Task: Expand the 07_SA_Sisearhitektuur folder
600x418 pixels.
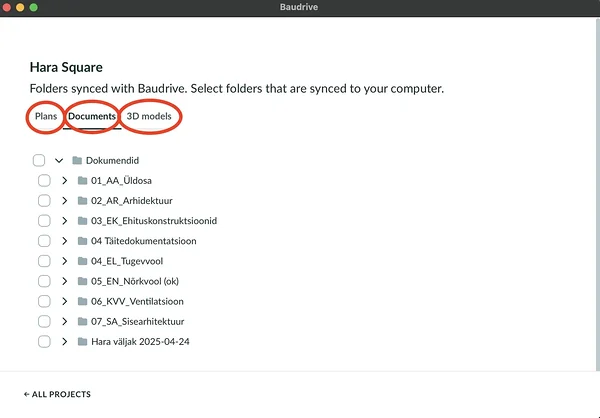Action: coord(64,321)
